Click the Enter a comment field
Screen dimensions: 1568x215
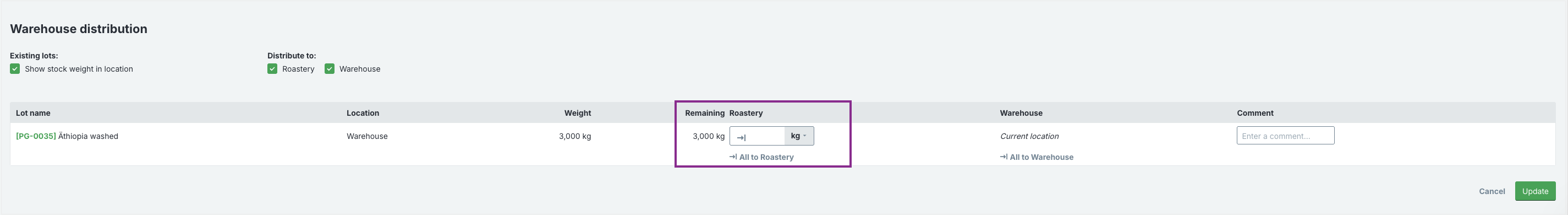coord(1286,136)
